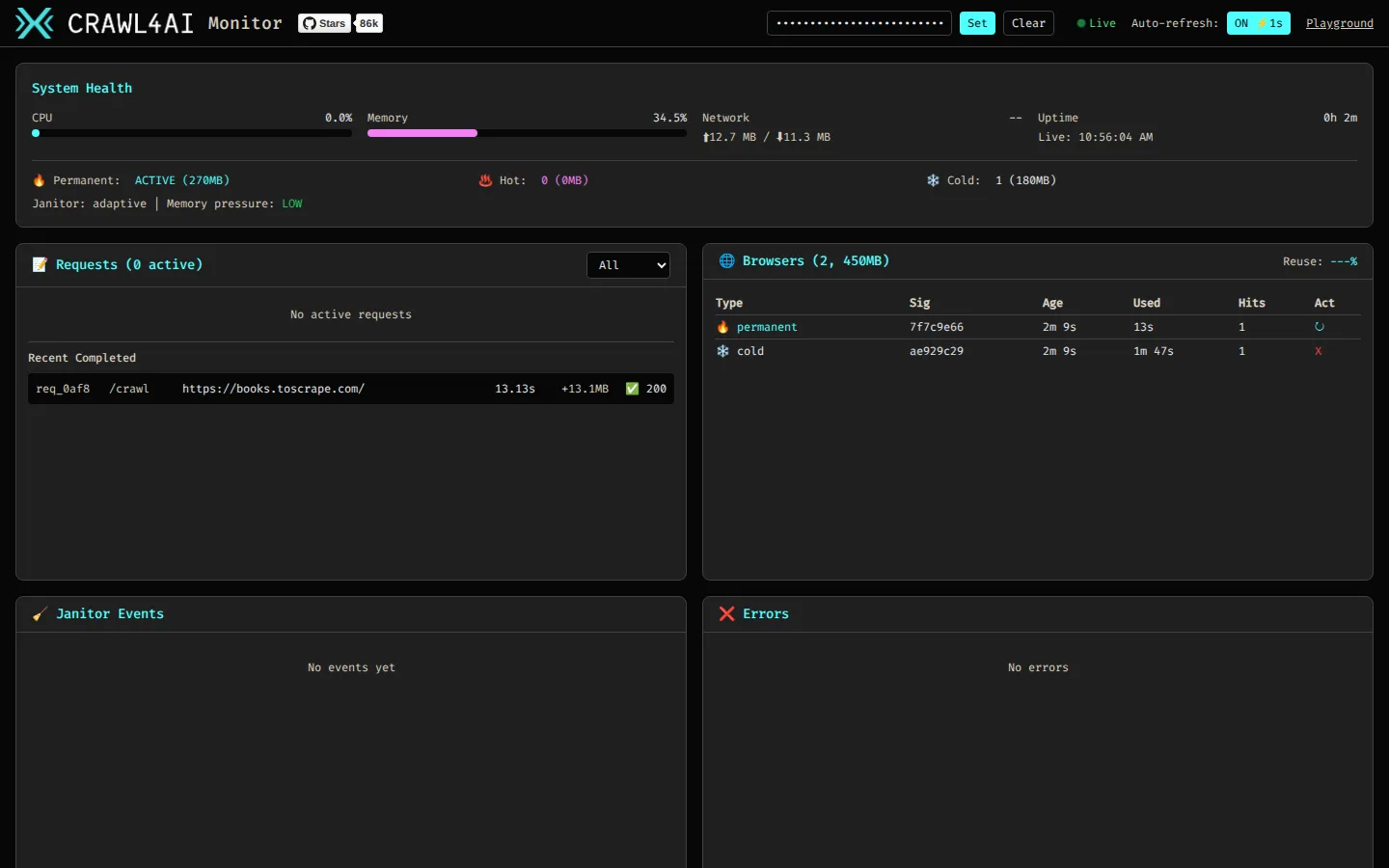Click the Browsers globe icon
1389x868 pixels.
pos(726,261)
